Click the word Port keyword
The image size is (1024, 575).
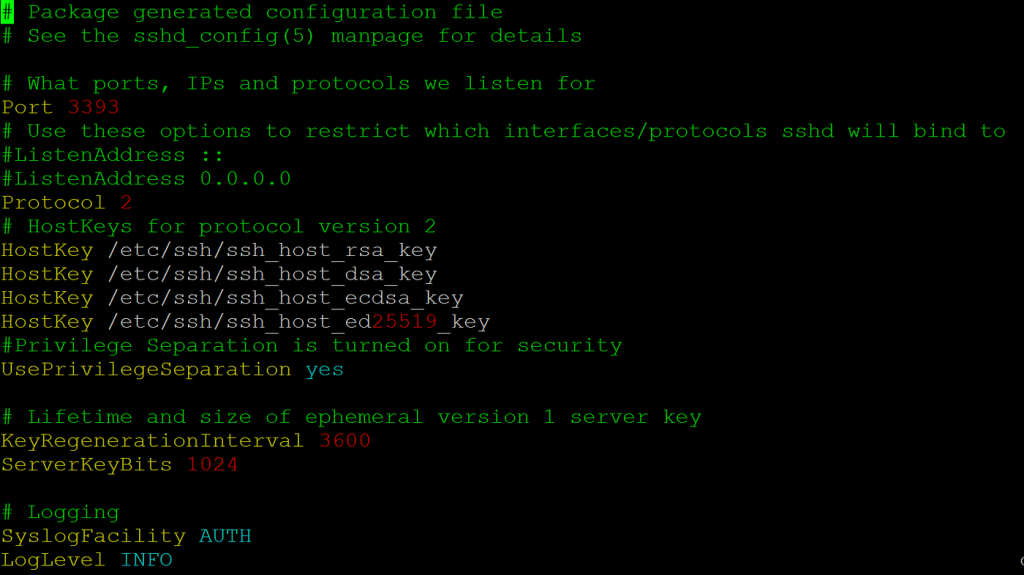[27, 107]
